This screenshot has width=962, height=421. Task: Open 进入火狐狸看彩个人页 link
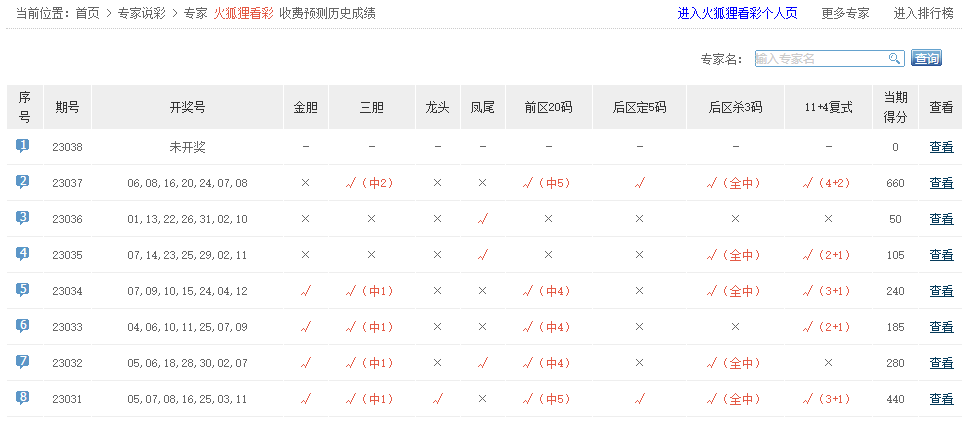click(737, 14)
